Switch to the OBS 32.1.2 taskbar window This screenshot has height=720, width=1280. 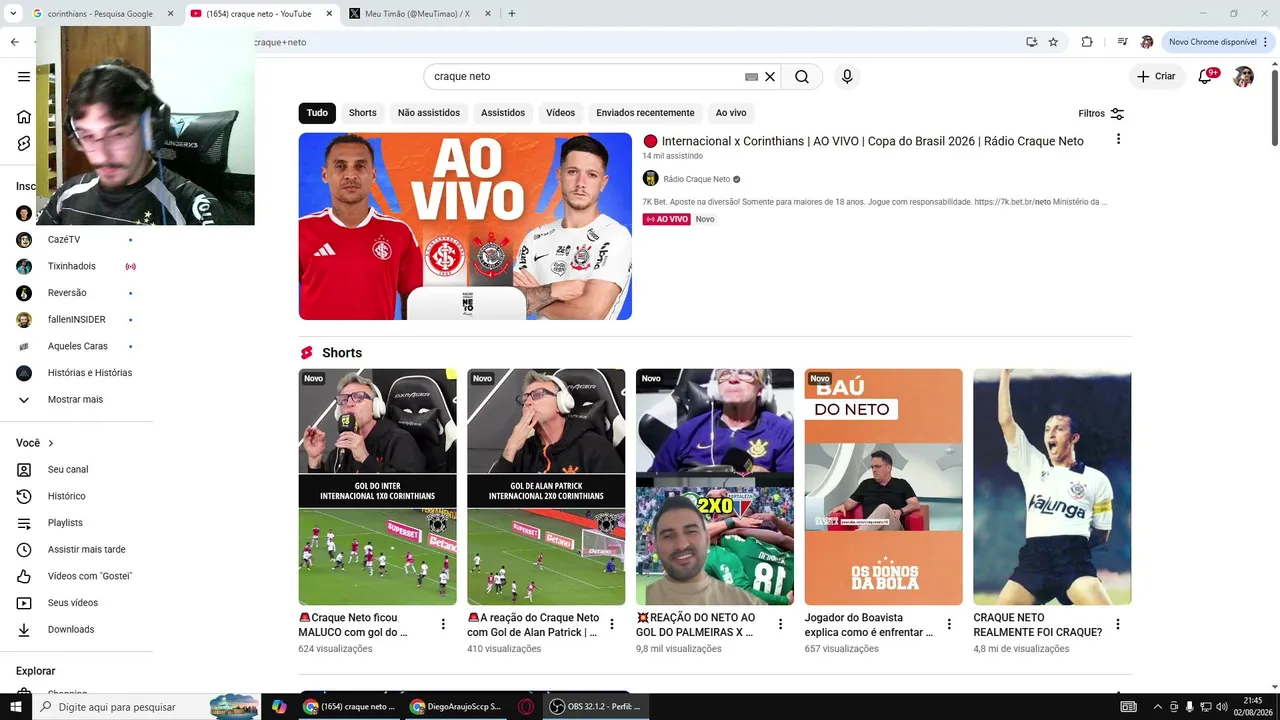point(596,707)
